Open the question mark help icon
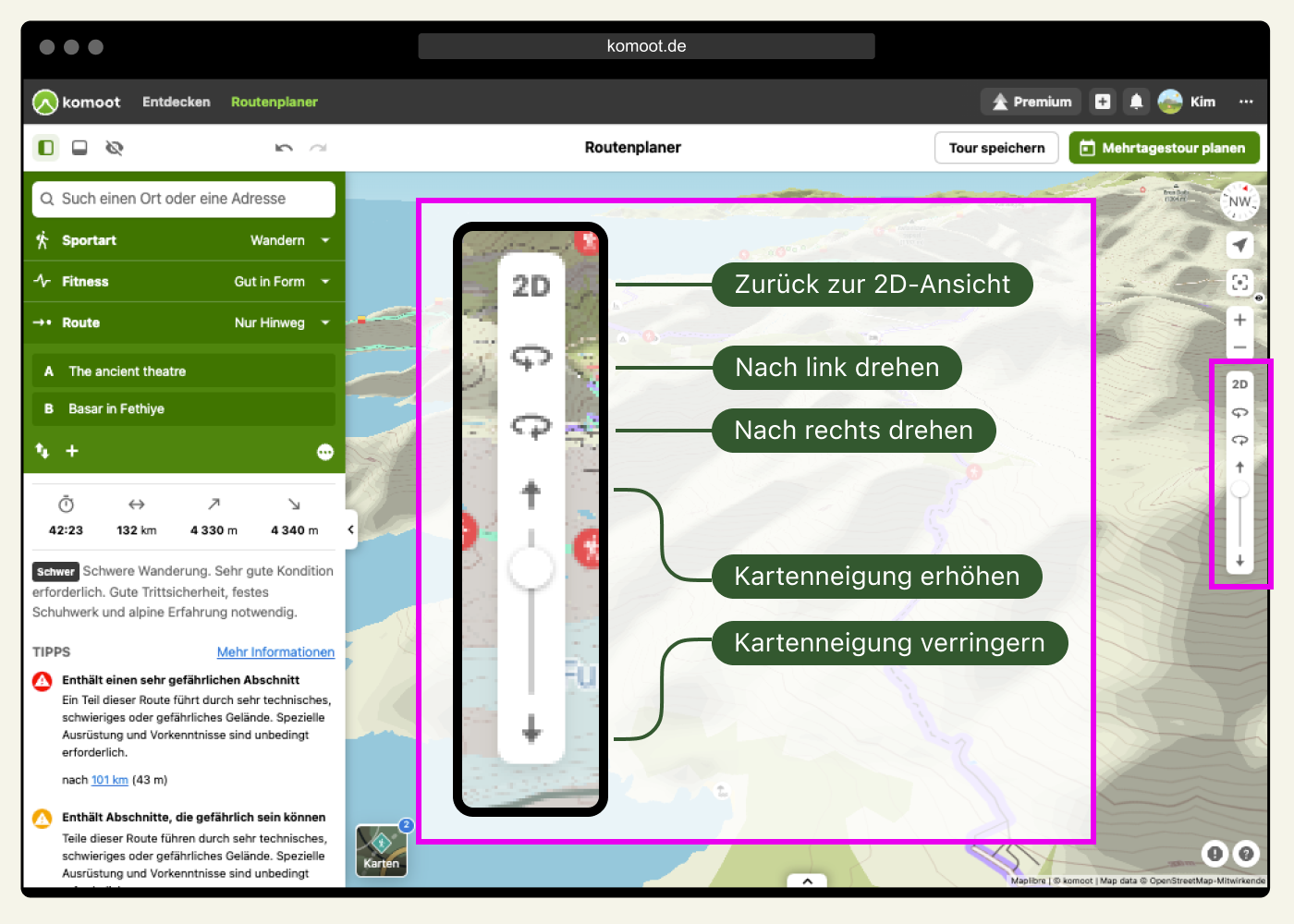 1246,854
